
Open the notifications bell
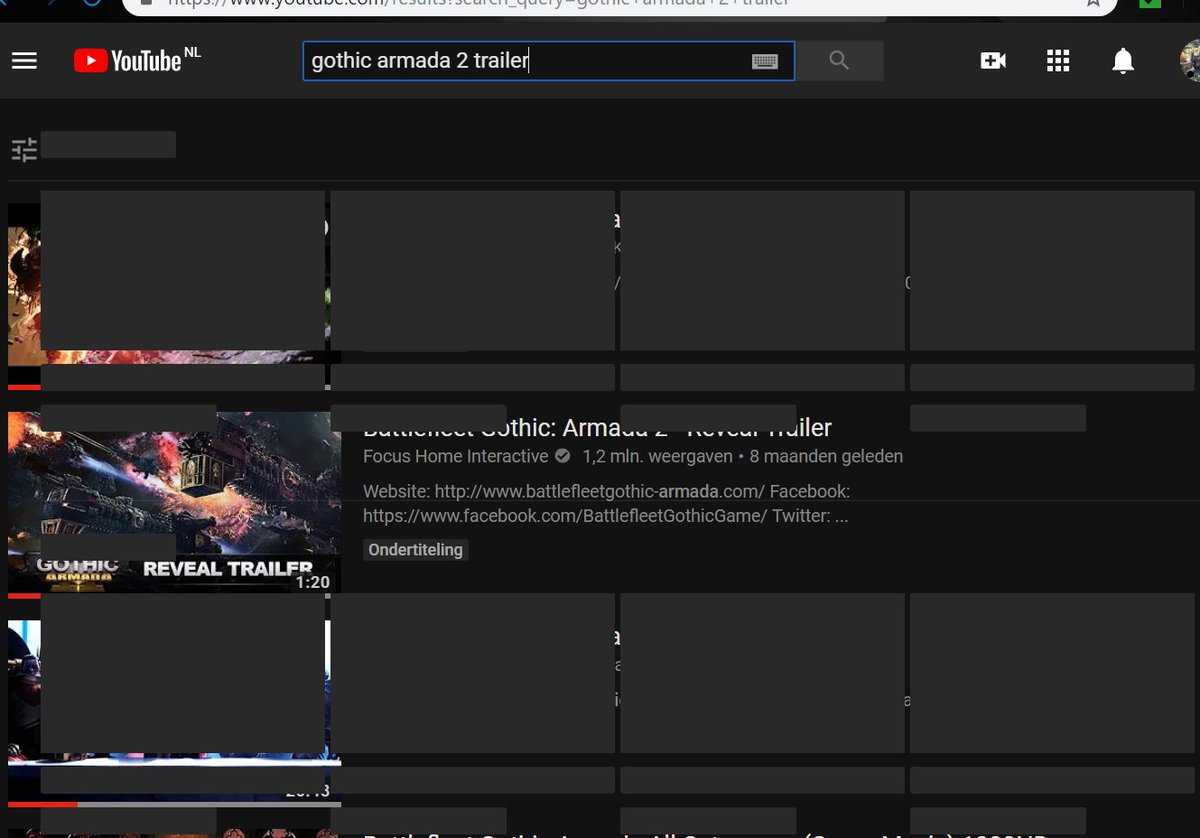(1123, 61)
